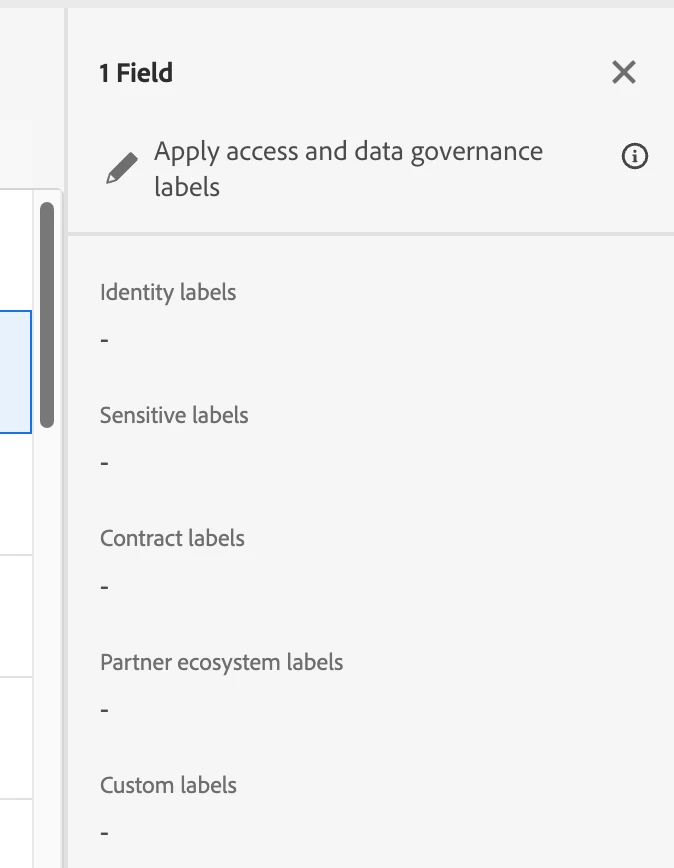Click the 1 Field panel heading
674x868 pixels.
coord(136,73)
